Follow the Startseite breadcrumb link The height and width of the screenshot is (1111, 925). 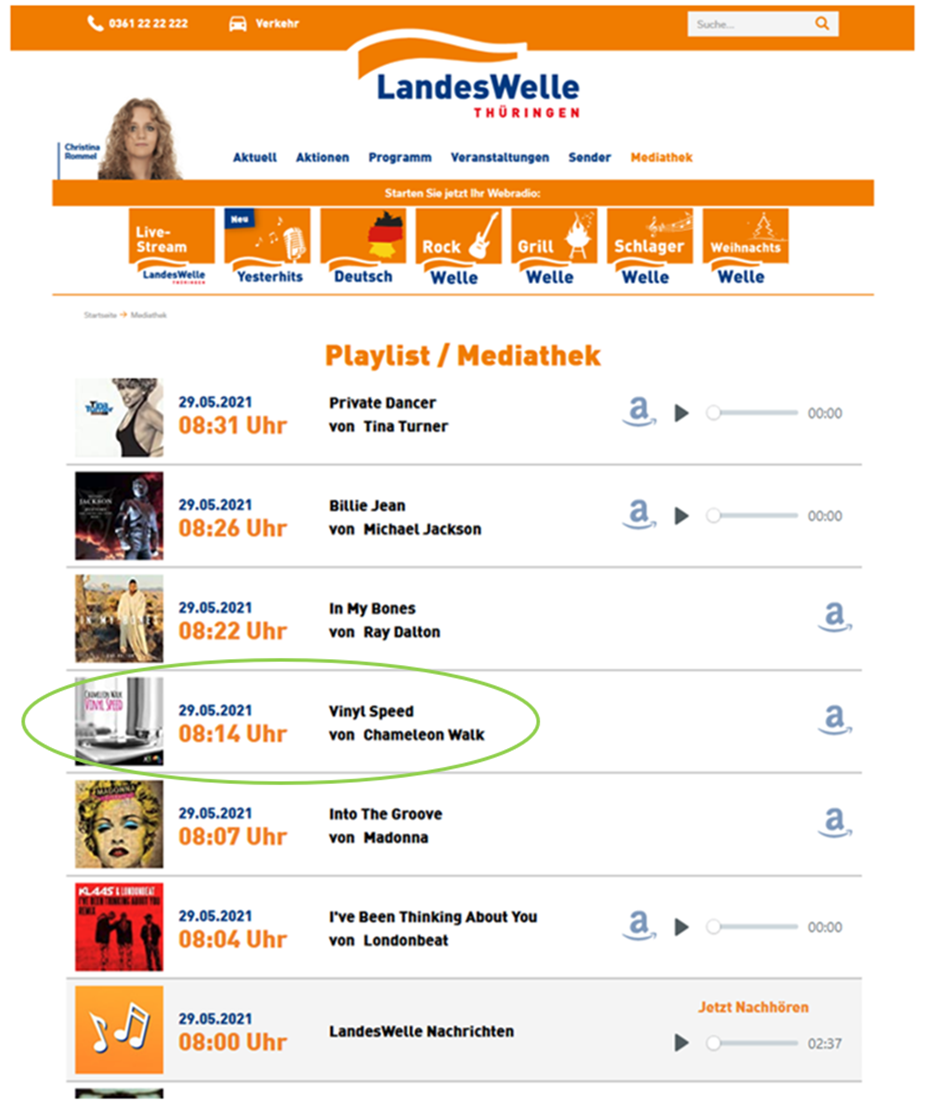(x=100, y=315)
